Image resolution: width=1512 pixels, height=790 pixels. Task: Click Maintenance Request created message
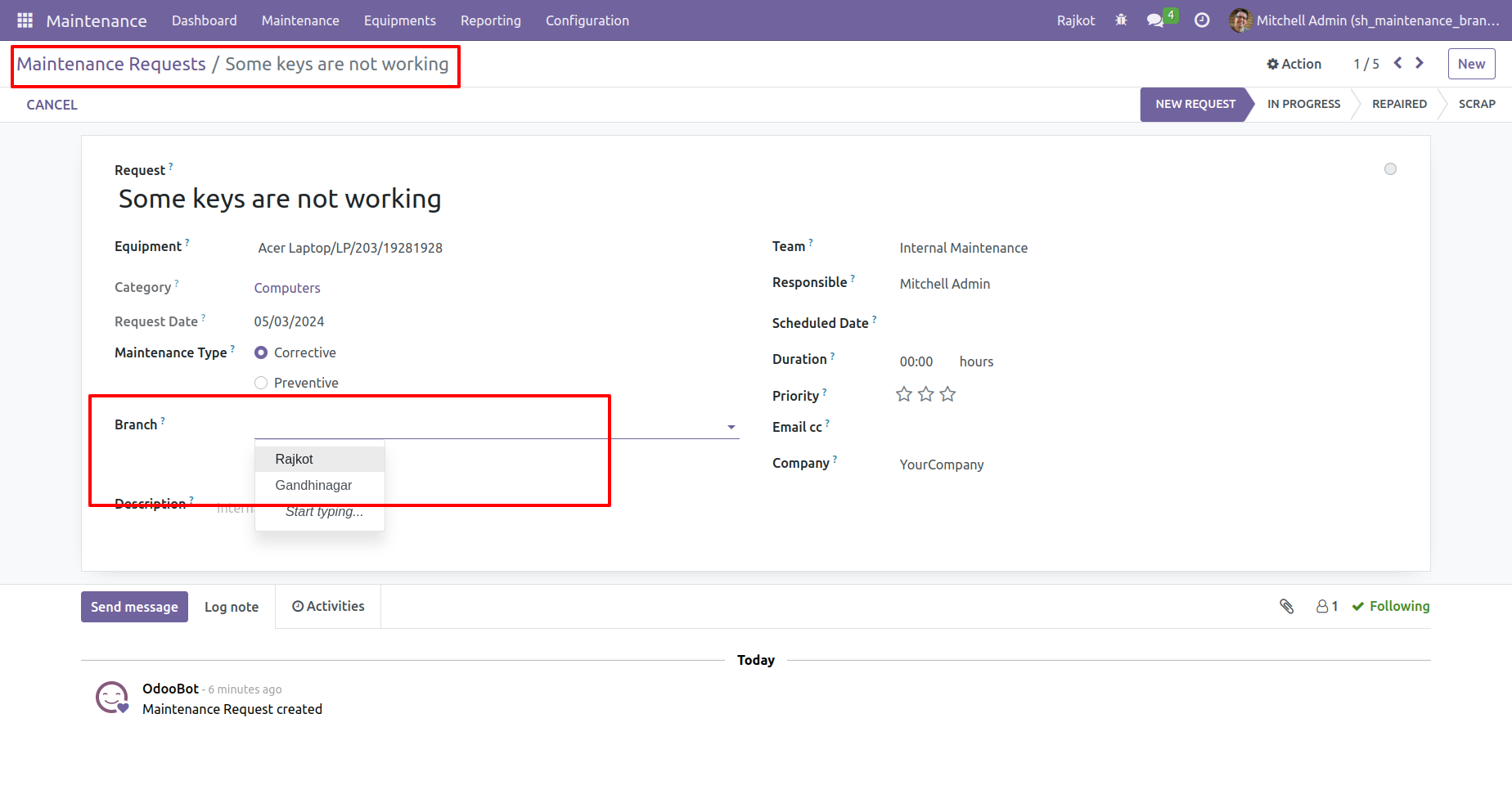coord(232,709)
